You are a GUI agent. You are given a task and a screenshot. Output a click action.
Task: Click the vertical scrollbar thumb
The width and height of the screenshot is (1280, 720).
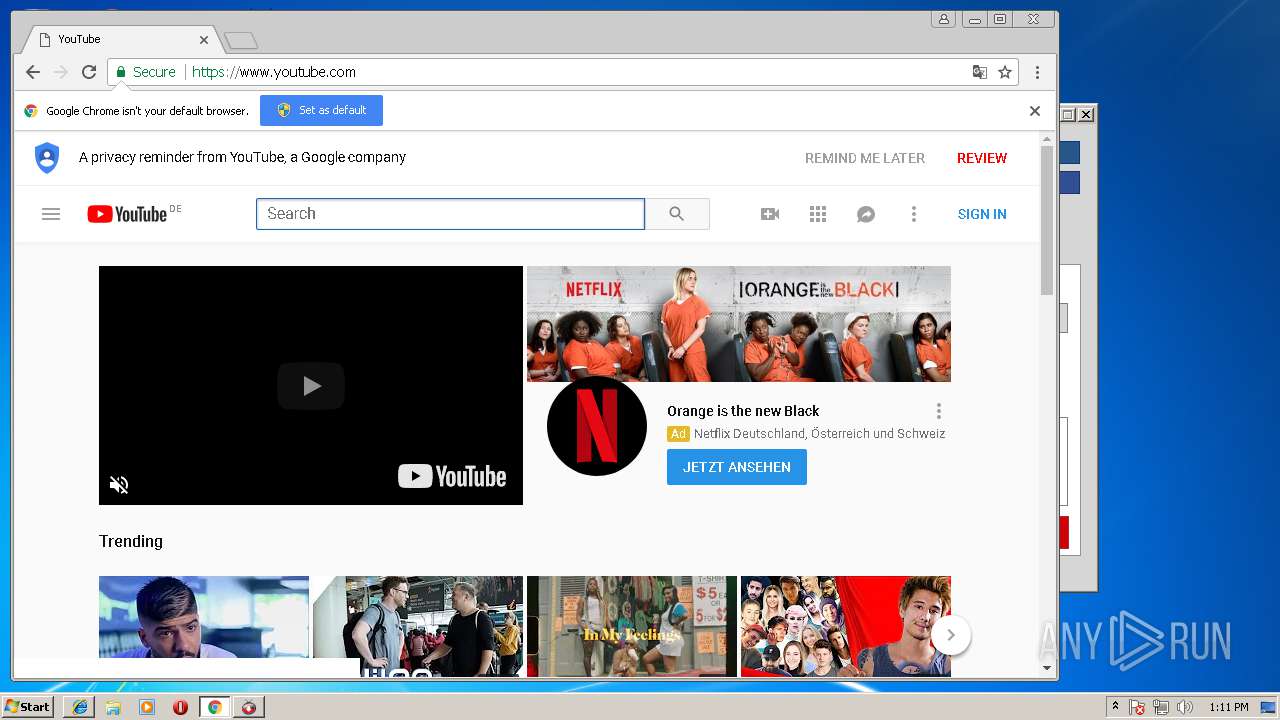(x=1047, y=221)
